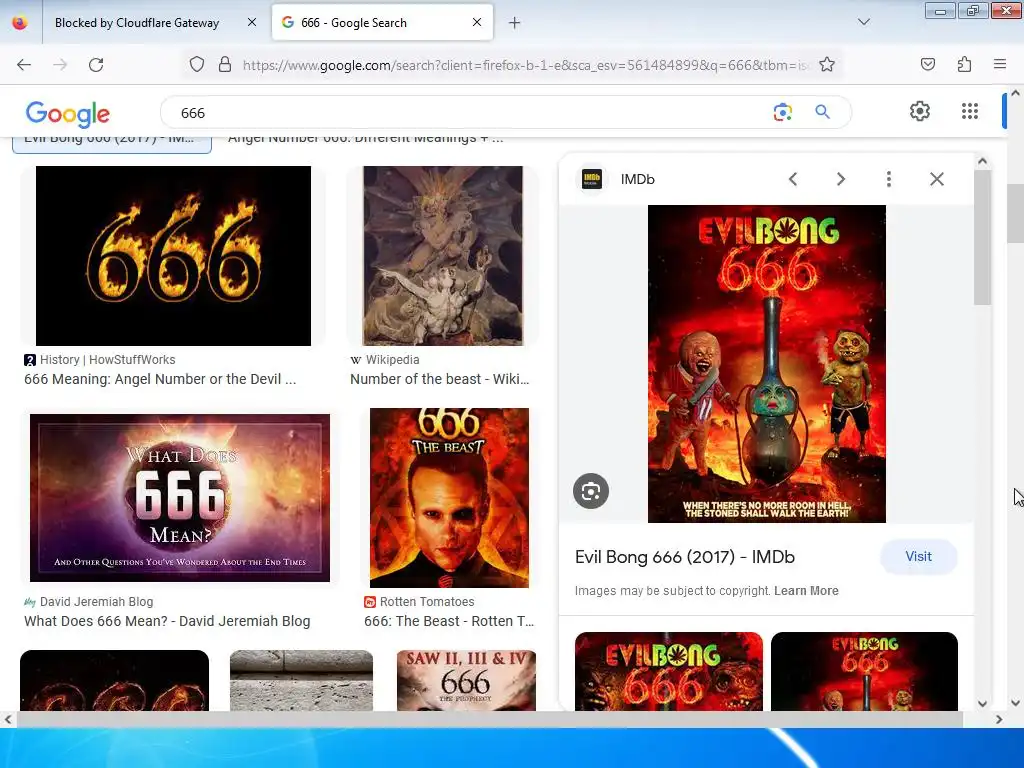
Task: Click page vertical scroll down arrow
Action: (1015, 703)
